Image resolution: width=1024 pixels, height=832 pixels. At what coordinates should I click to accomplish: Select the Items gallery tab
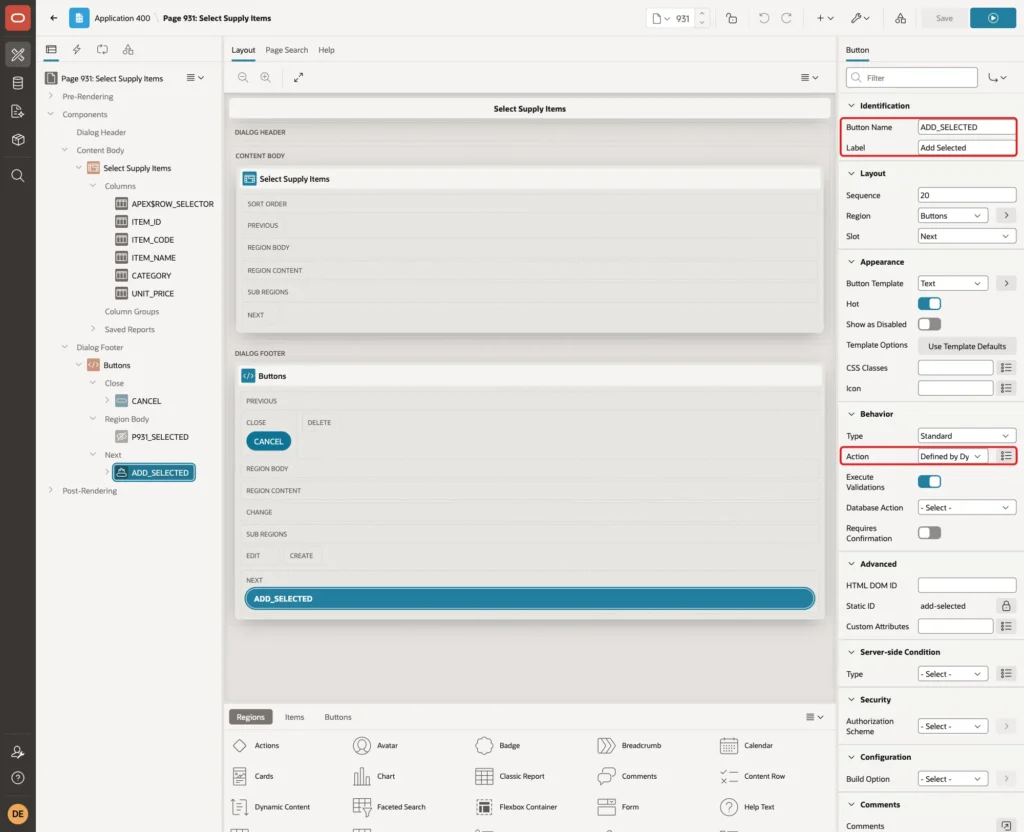point(295,717)
